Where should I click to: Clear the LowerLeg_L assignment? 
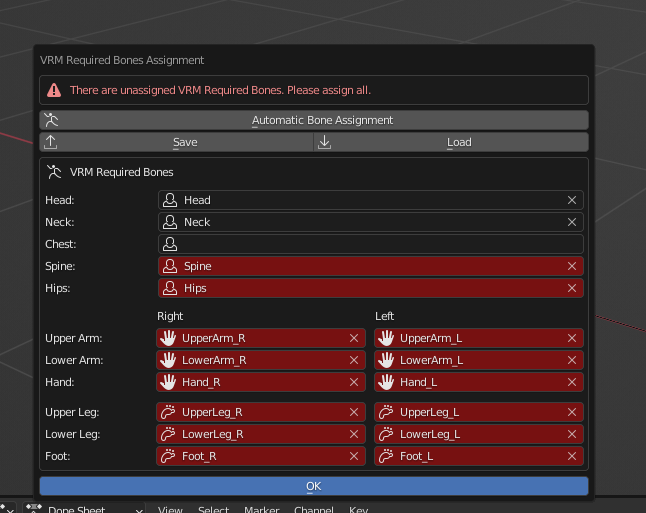(572, 434)
